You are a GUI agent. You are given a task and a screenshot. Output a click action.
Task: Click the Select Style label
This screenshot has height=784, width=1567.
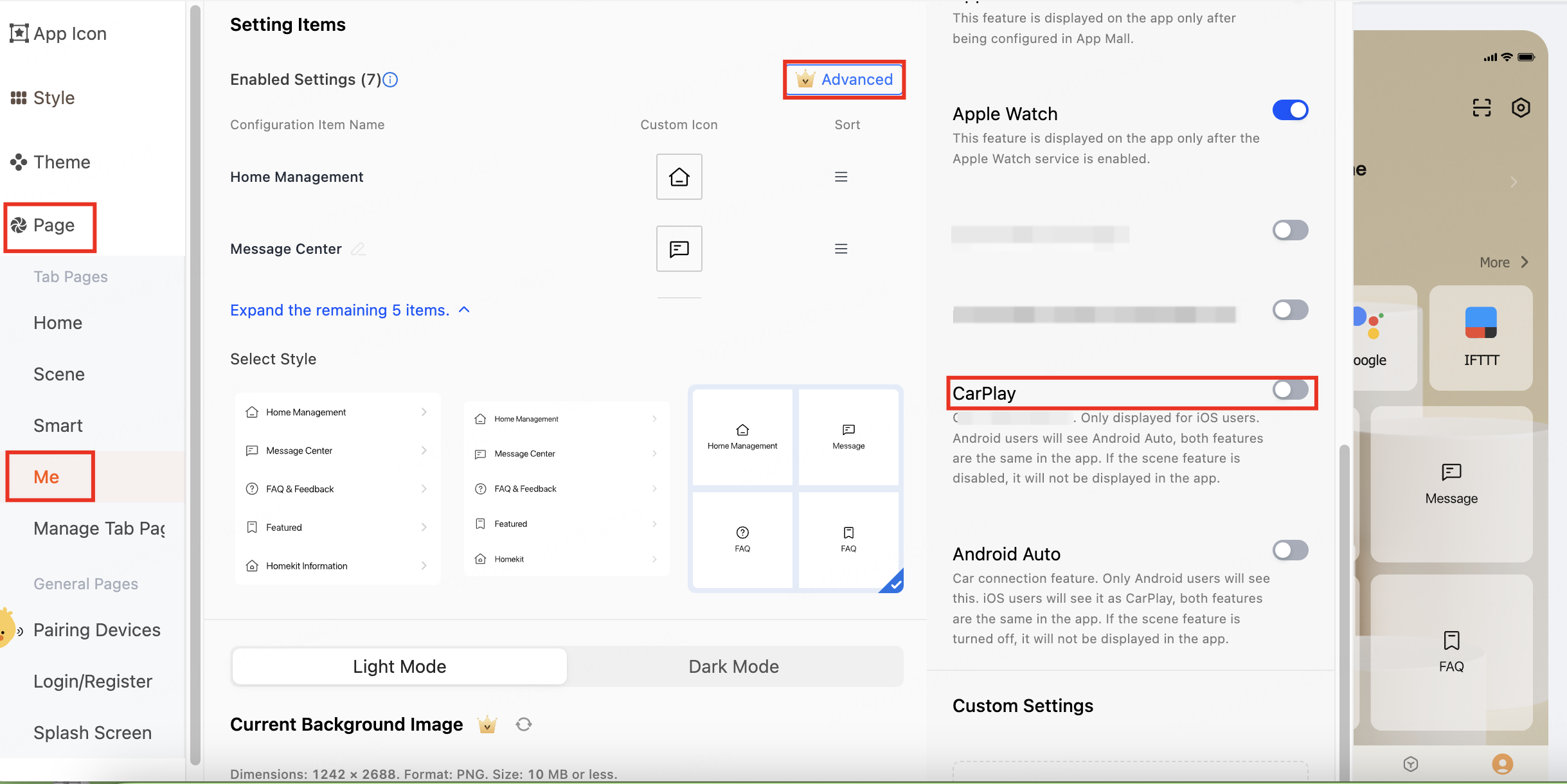pyautogui.click(x=273, y=359)
